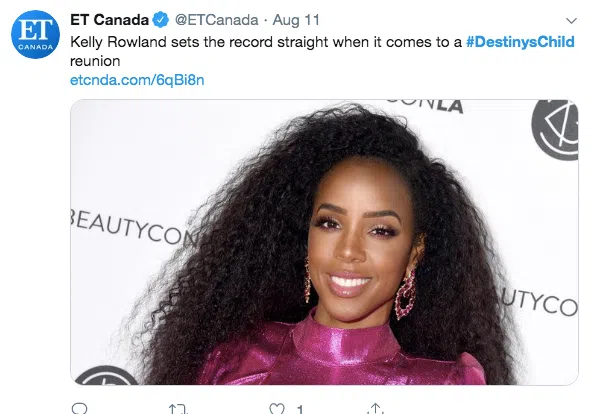
Task: Share the tweet using the upload arrow icon
Action: 375,408
